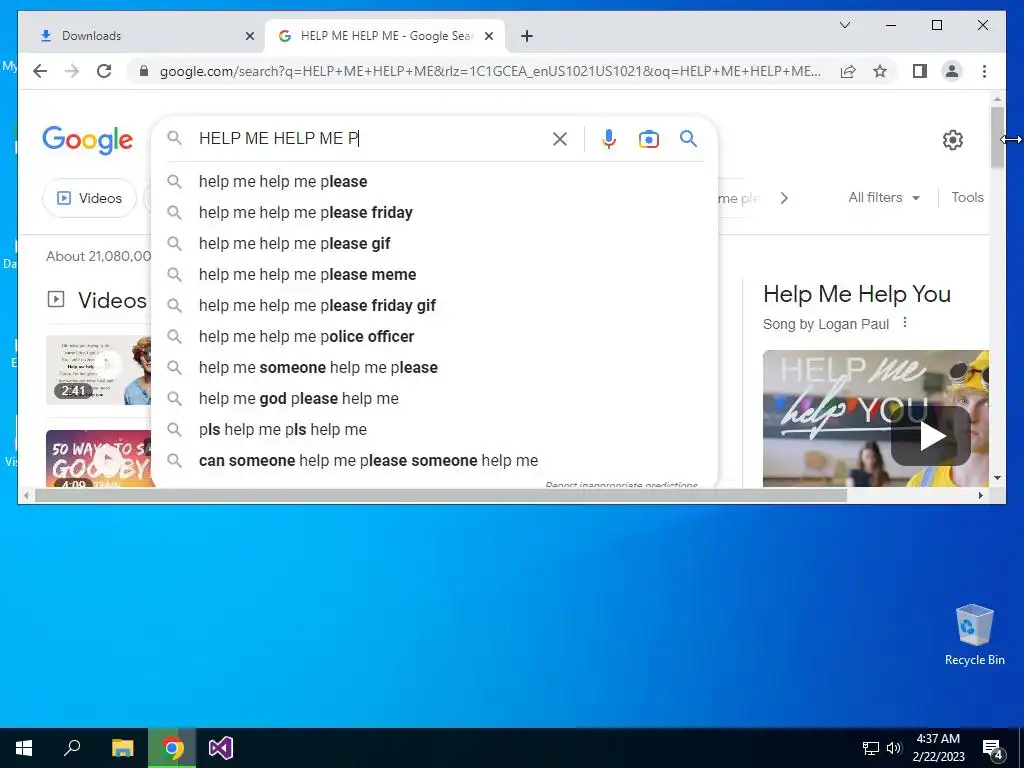Choose suggestion 'help me help me please'
This screenshot has width=1024, height=768.
point(434,182)
